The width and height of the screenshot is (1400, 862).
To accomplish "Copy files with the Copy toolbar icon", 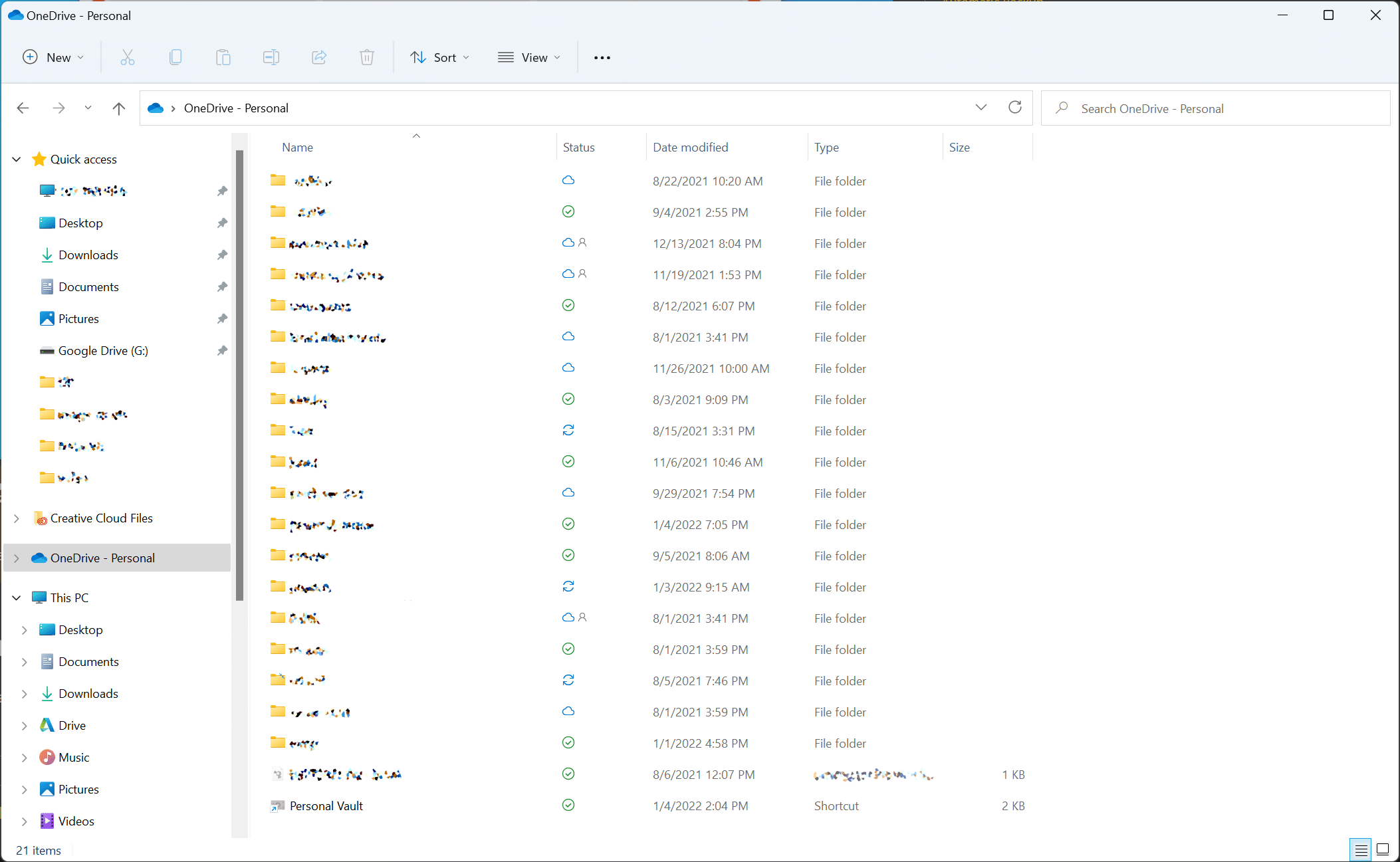I will tap(175, 57).
